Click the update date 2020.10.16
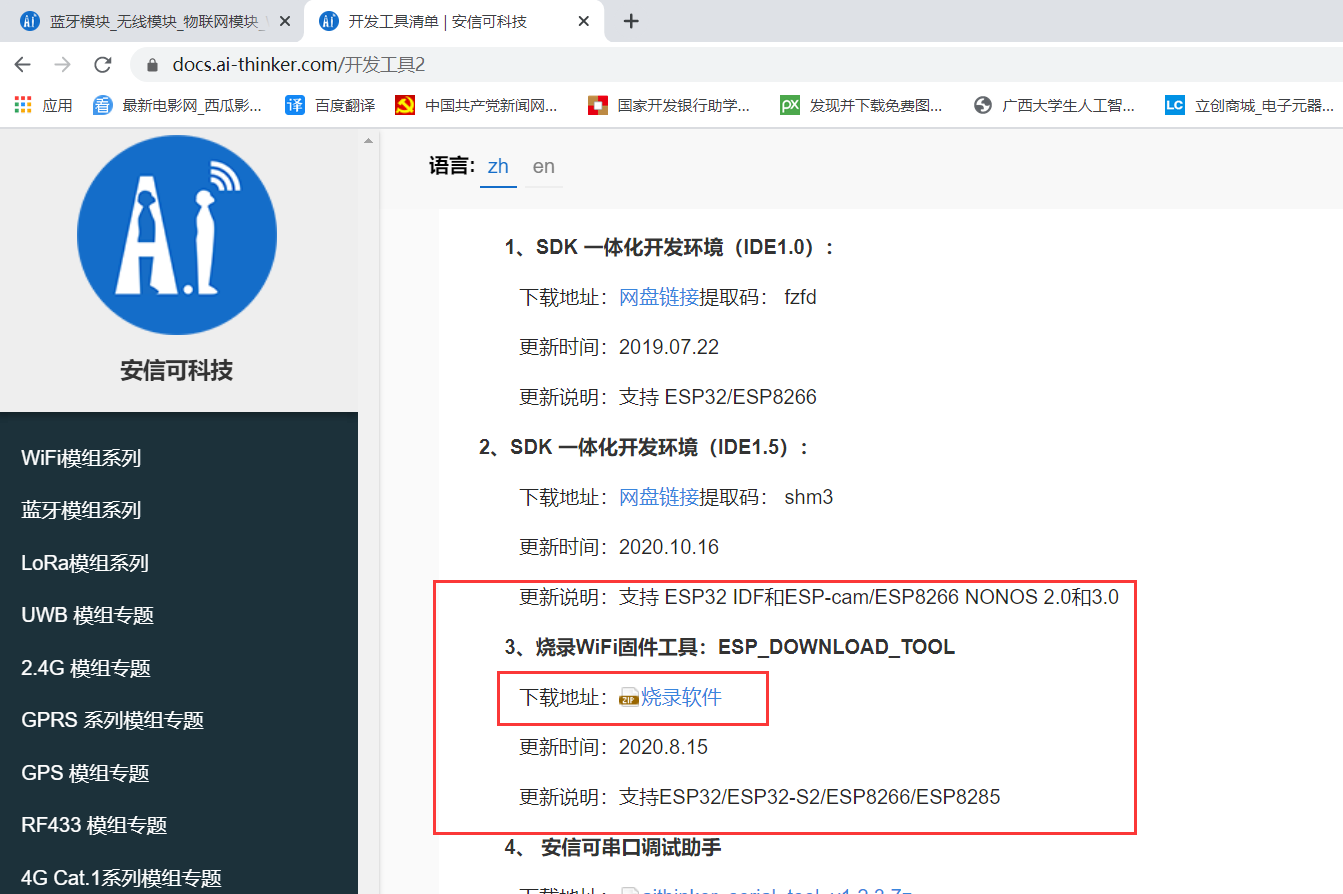The height and width of the screenshot is (894, 1343). click(x=669, y=547)
